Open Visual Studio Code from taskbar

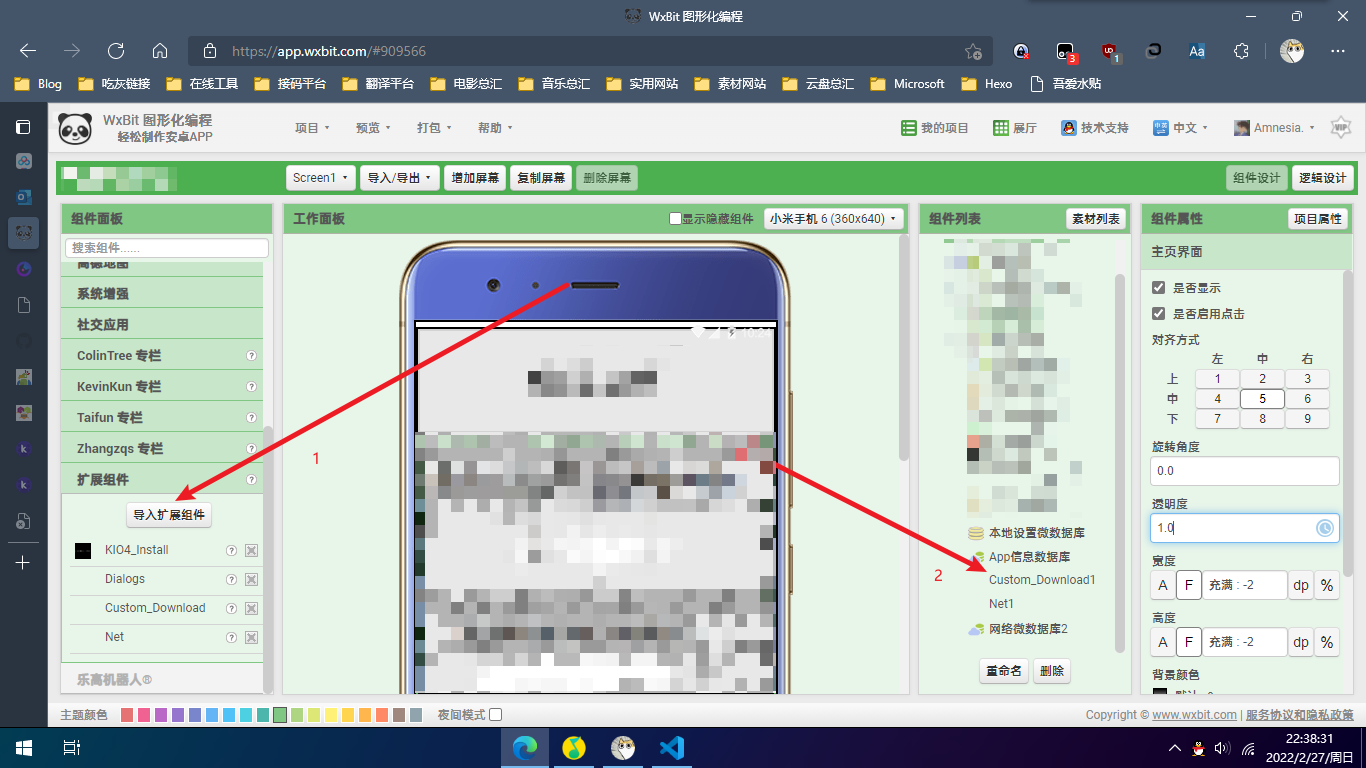point(670,747)
